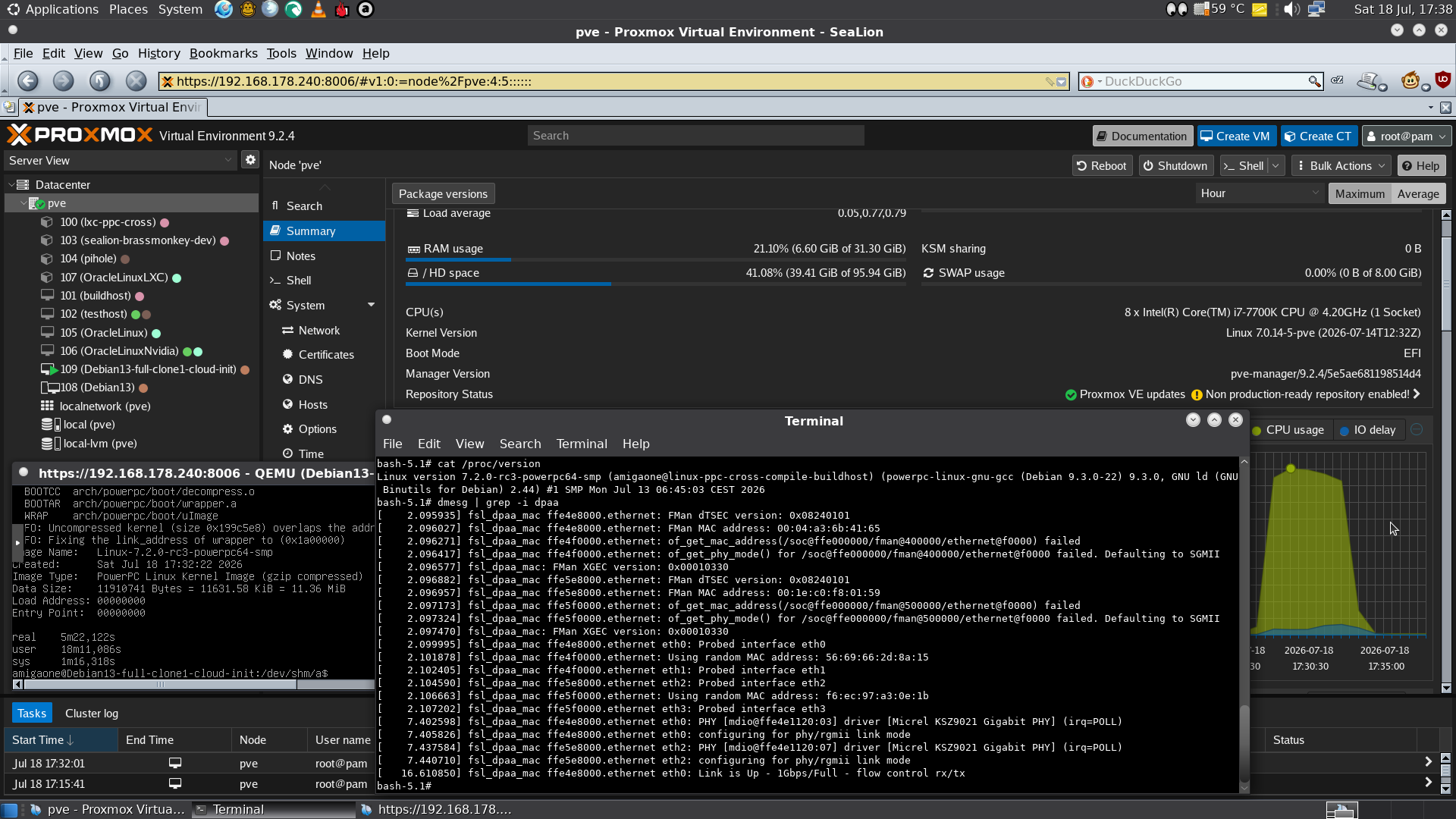The width and height of the screenshot is (1456, 819).
Task: Open Certificates in the node menu
Action: (326, 355)
